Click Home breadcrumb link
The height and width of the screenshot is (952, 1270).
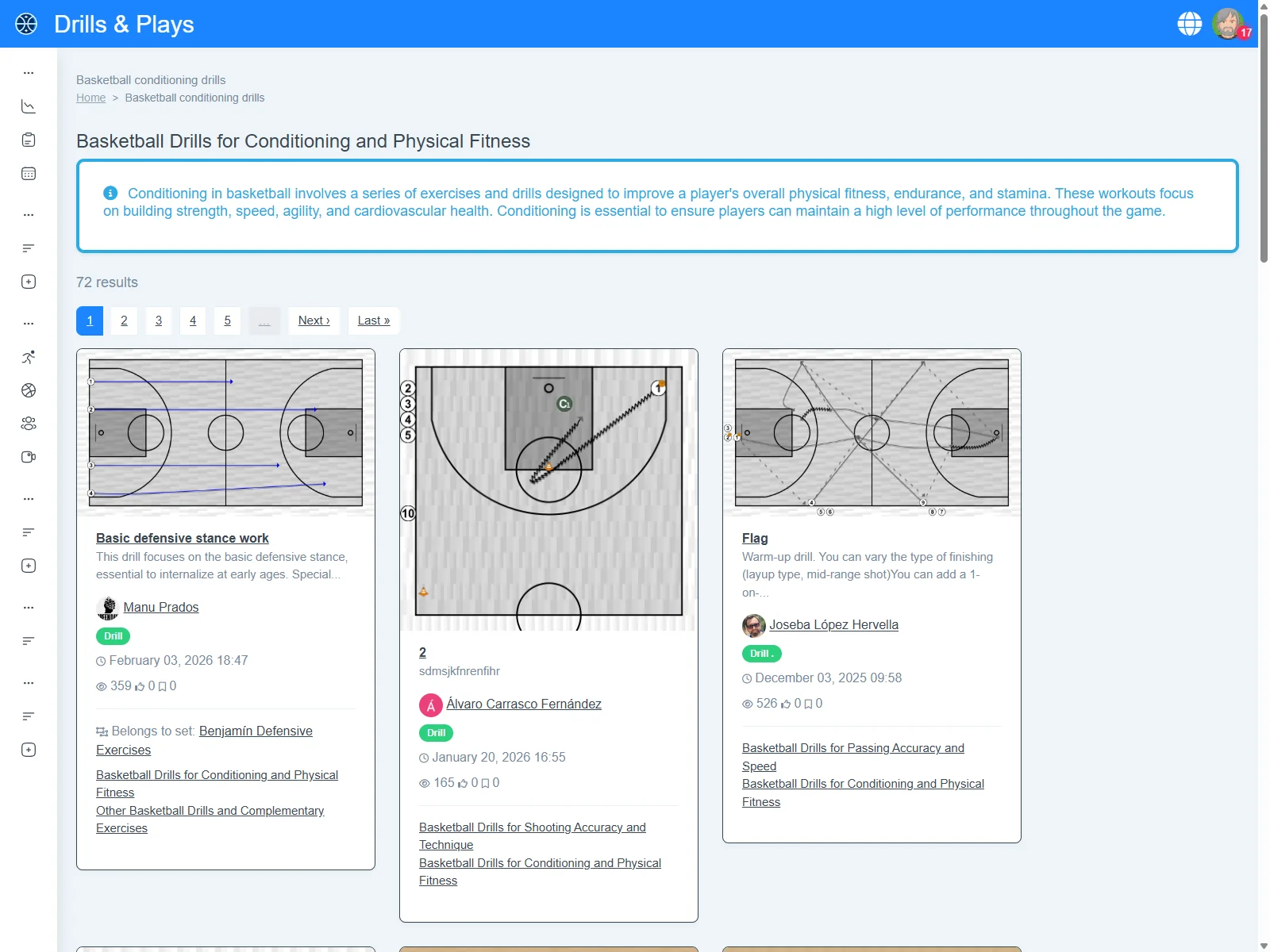point(90,98)
